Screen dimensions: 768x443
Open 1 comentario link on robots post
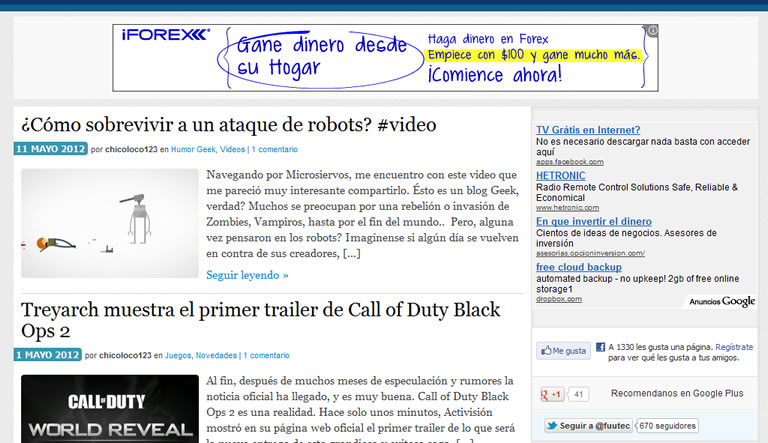[x=274, y=149]
